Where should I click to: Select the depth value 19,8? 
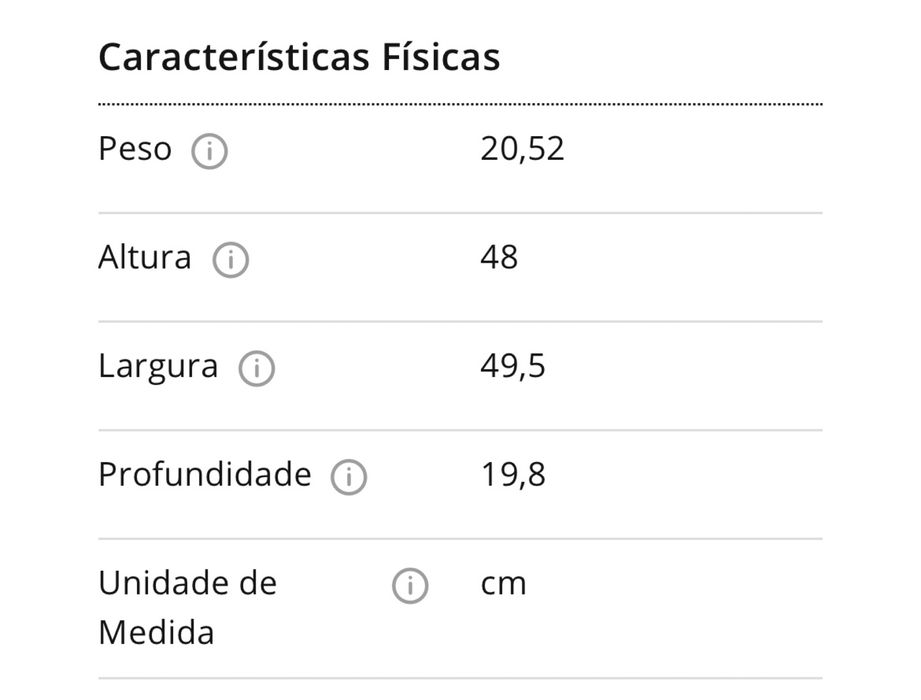click(x=513, y=474)
